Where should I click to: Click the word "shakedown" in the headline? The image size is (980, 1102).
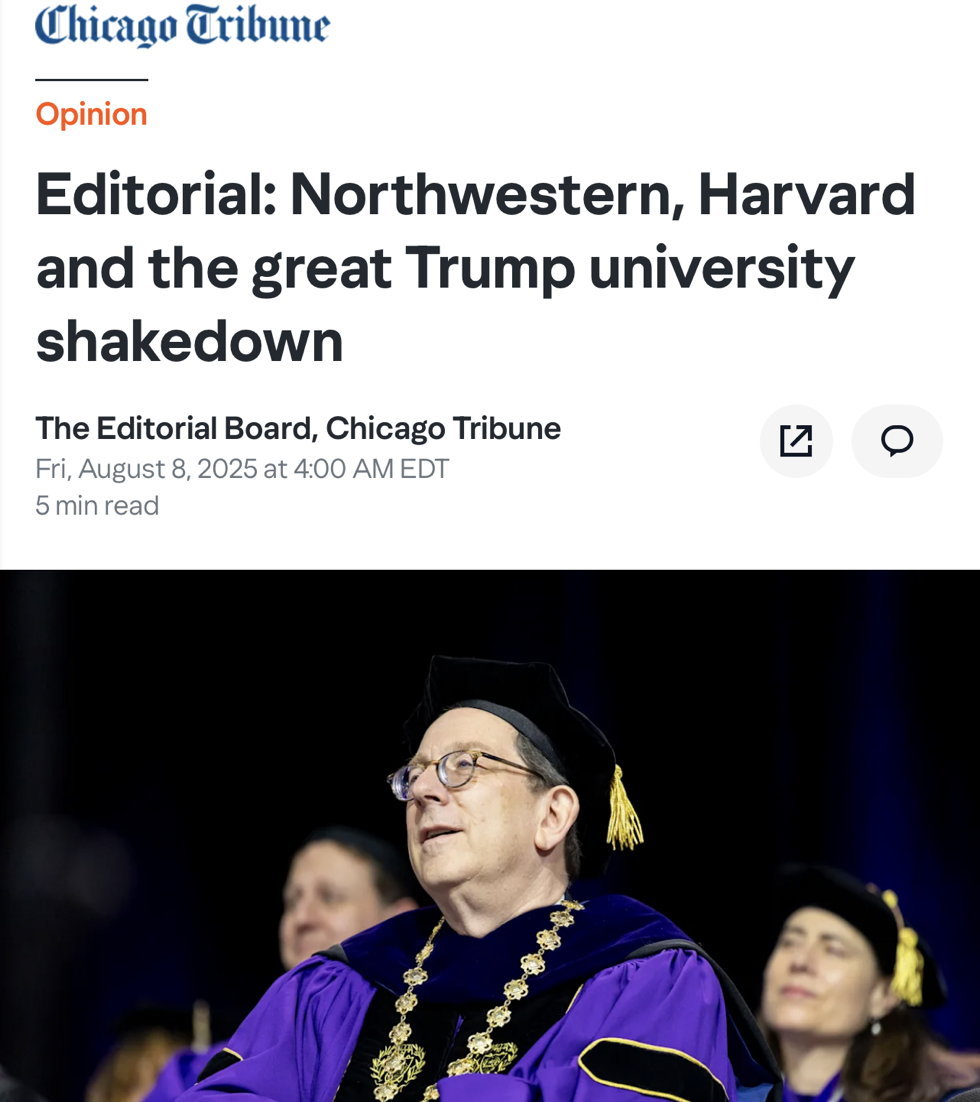190,342
